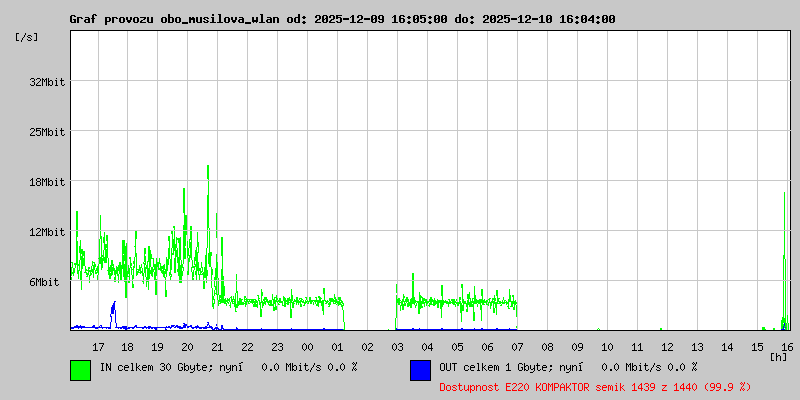This screenshot has height=400, width=800.
Task: Click hour label '01' on x-axis
Action: pos(337,347)
